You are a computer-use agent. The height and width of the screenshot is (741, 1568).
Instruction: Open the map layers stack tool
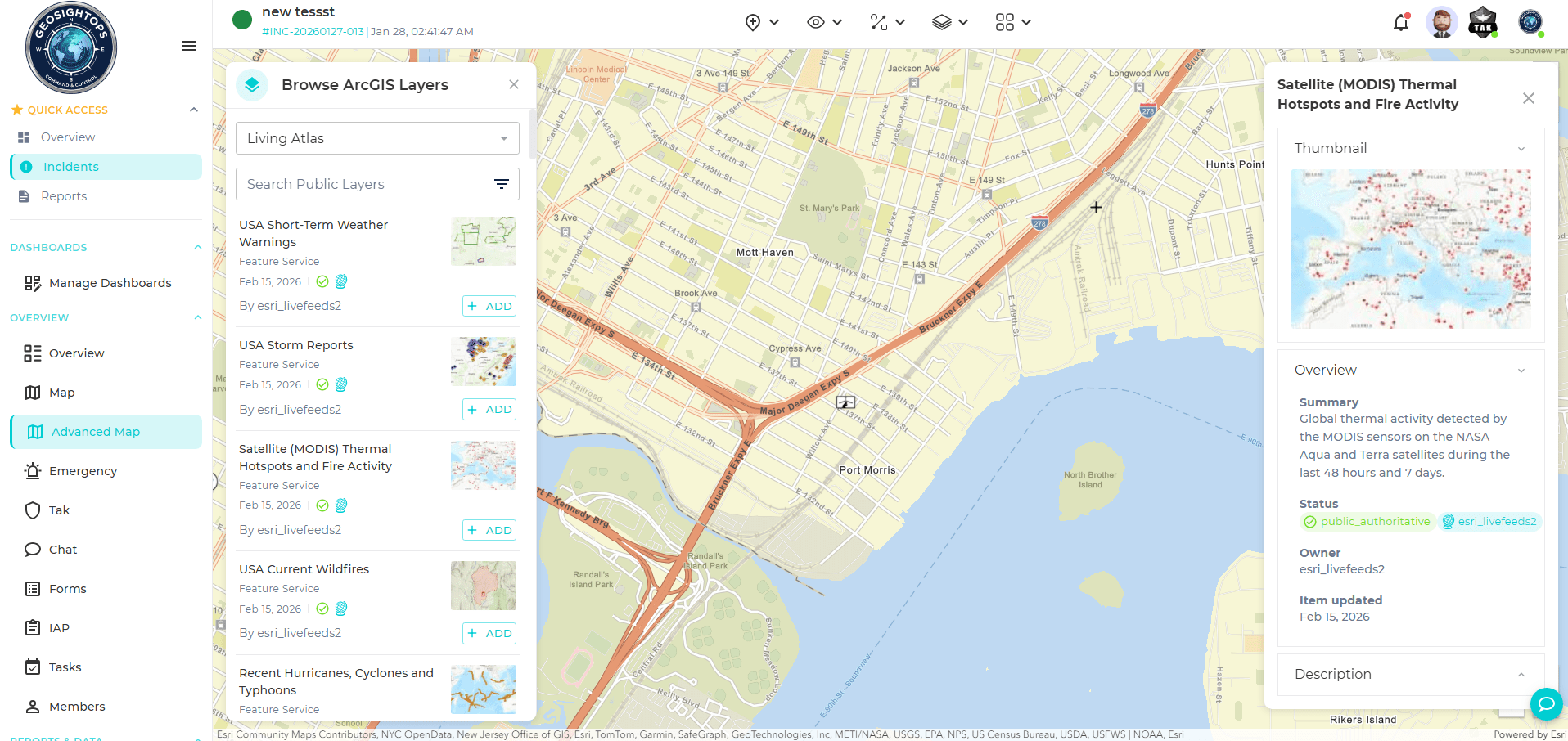click(949, 23)
